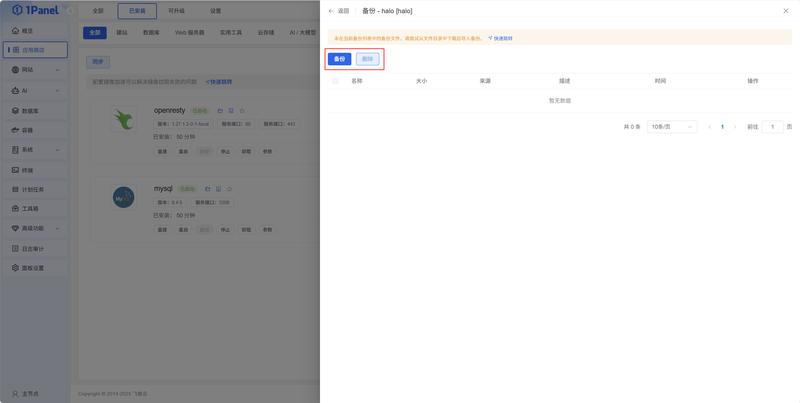Click the blue 备份 backup button

(x=339, y=59)
